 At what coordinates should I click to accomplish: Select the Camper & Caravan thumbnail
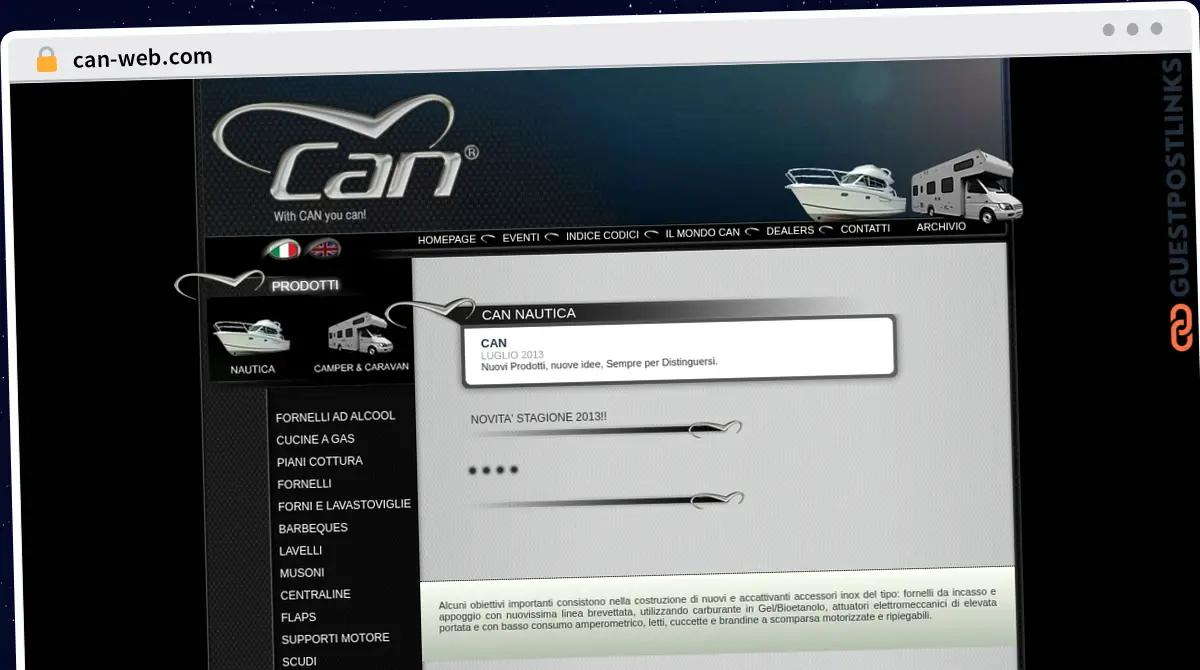coord(360,334)
